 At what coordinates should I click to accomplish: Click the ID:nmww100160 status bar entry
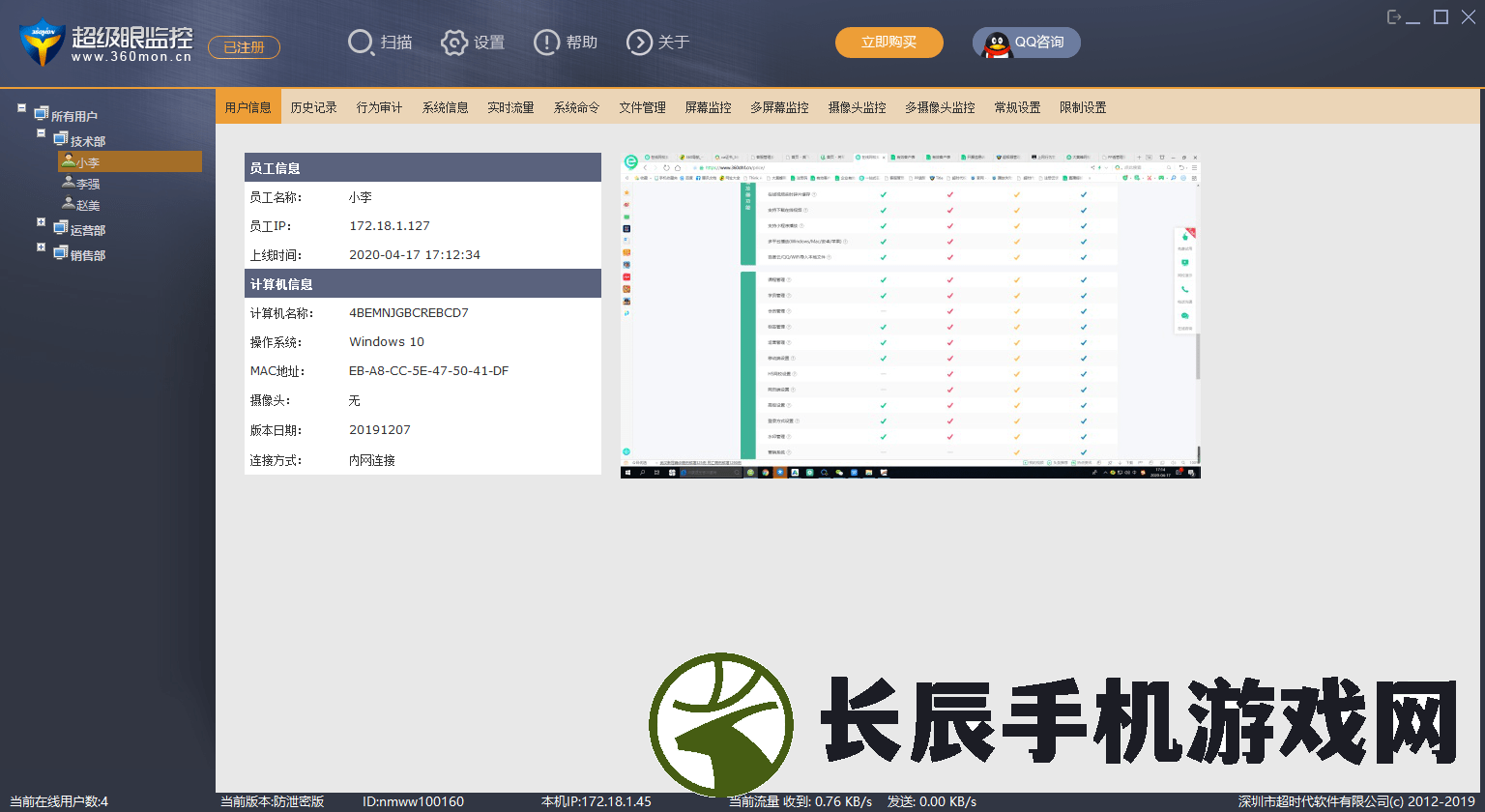tap(413, 801)
